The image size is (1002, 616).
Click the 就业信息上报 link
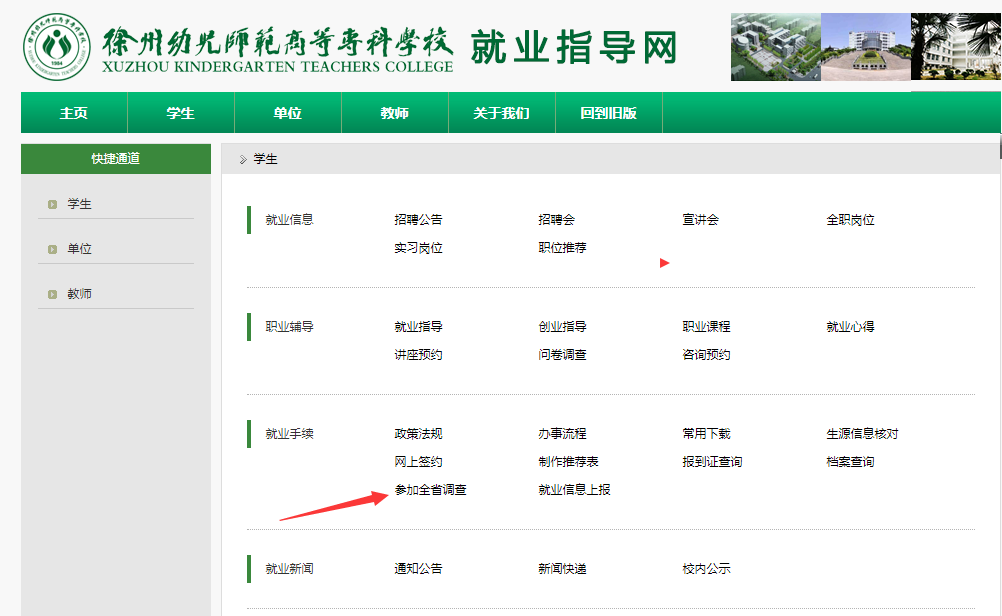click(x=574, y=490)
